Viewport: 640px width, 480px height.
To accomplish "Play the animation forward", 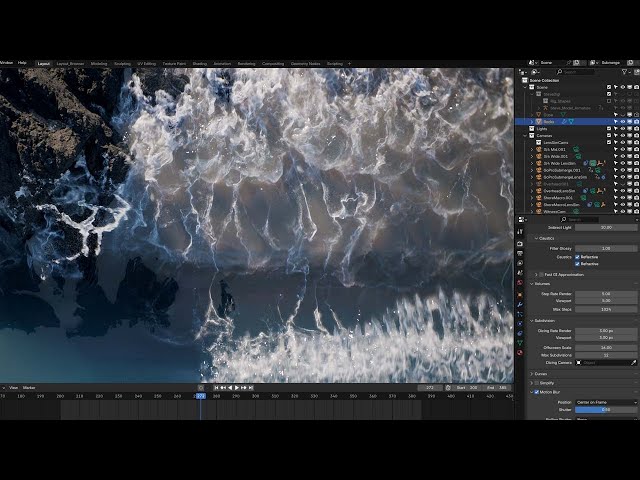I will pos(237,387).
